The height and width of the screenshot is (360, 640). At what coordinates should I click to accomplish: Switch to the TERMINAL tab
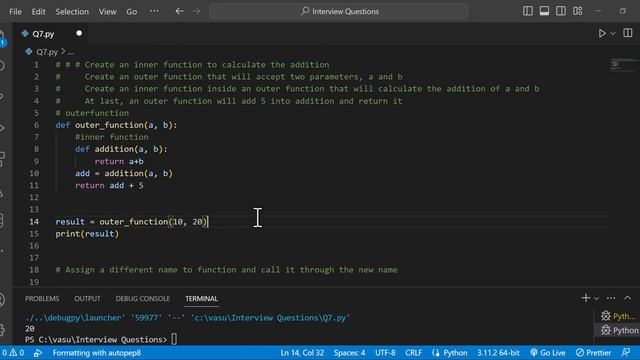[201, 298]
